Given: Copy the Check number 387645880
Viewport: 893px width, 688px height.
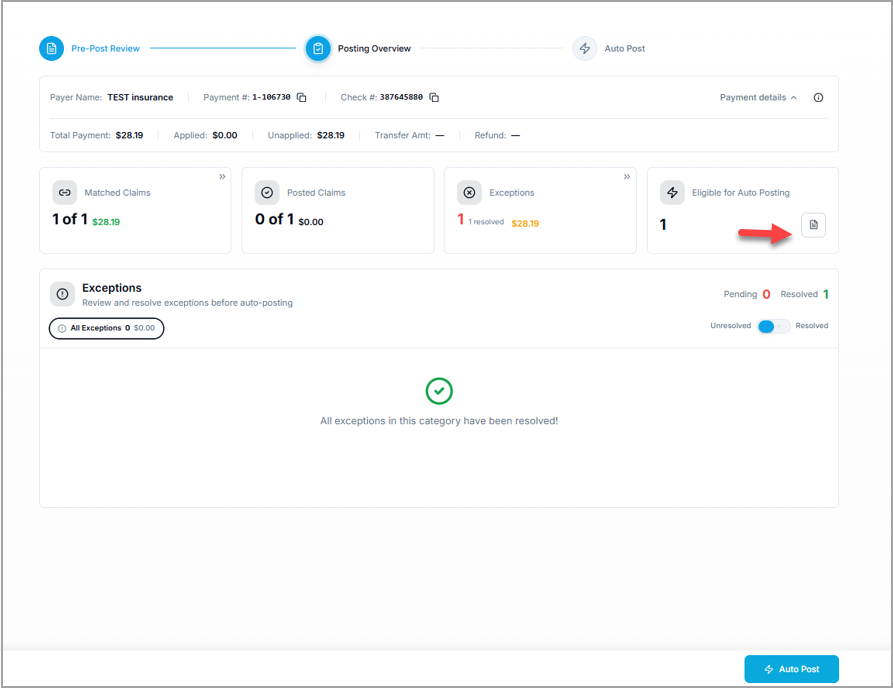Looking at the screenshot, I should [434, 98].
